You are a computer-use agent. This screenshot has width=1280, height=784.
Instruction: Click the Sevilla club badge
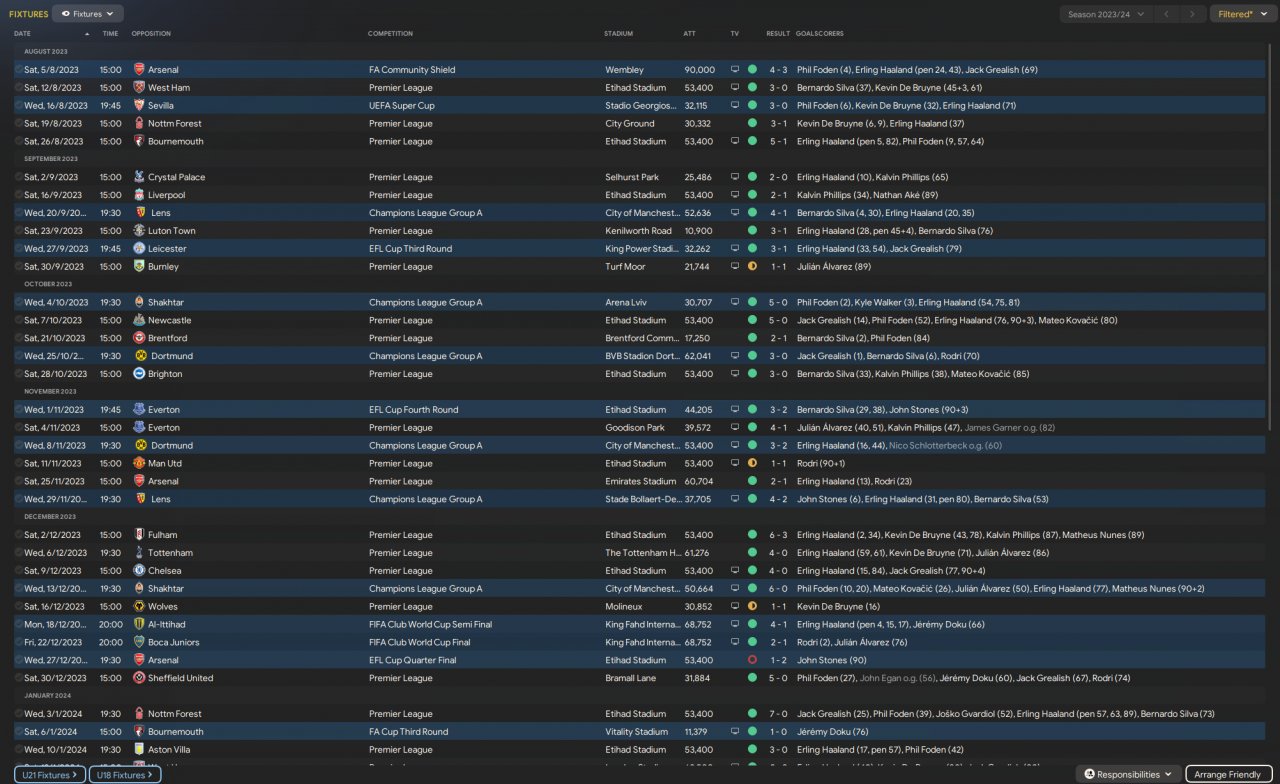click(x=138, y=106)
